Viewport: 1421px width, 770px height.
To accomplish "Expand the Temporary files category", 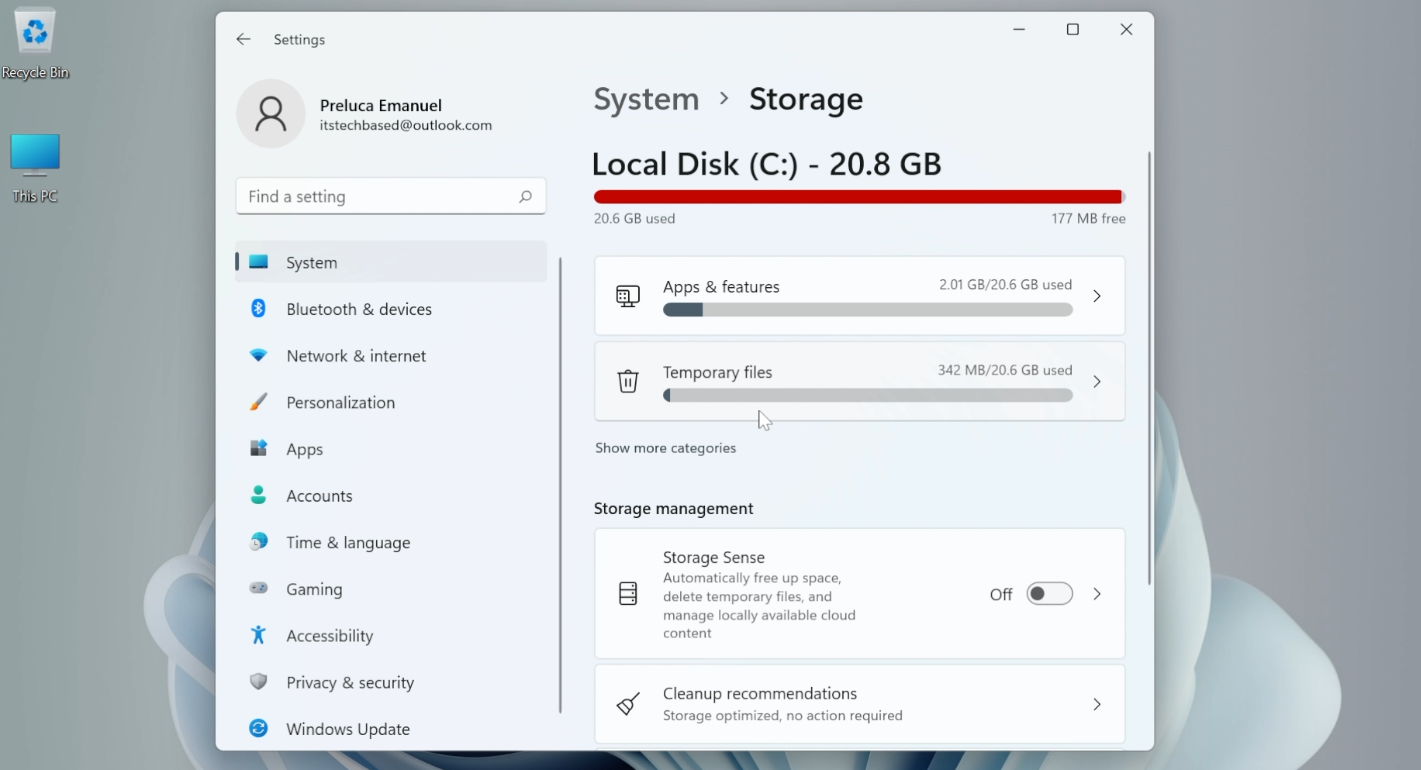I will 860,381.
